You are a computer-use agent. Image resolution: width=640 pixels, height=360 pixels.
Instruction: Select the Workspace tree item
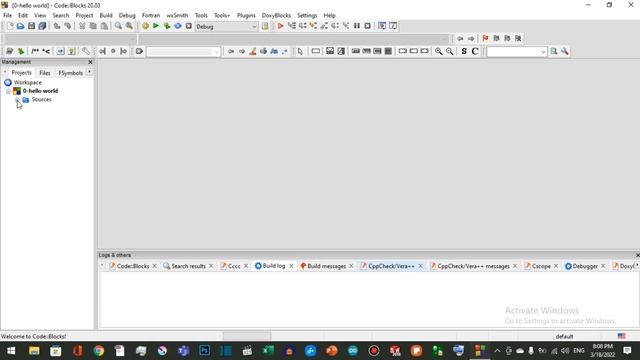27,82
